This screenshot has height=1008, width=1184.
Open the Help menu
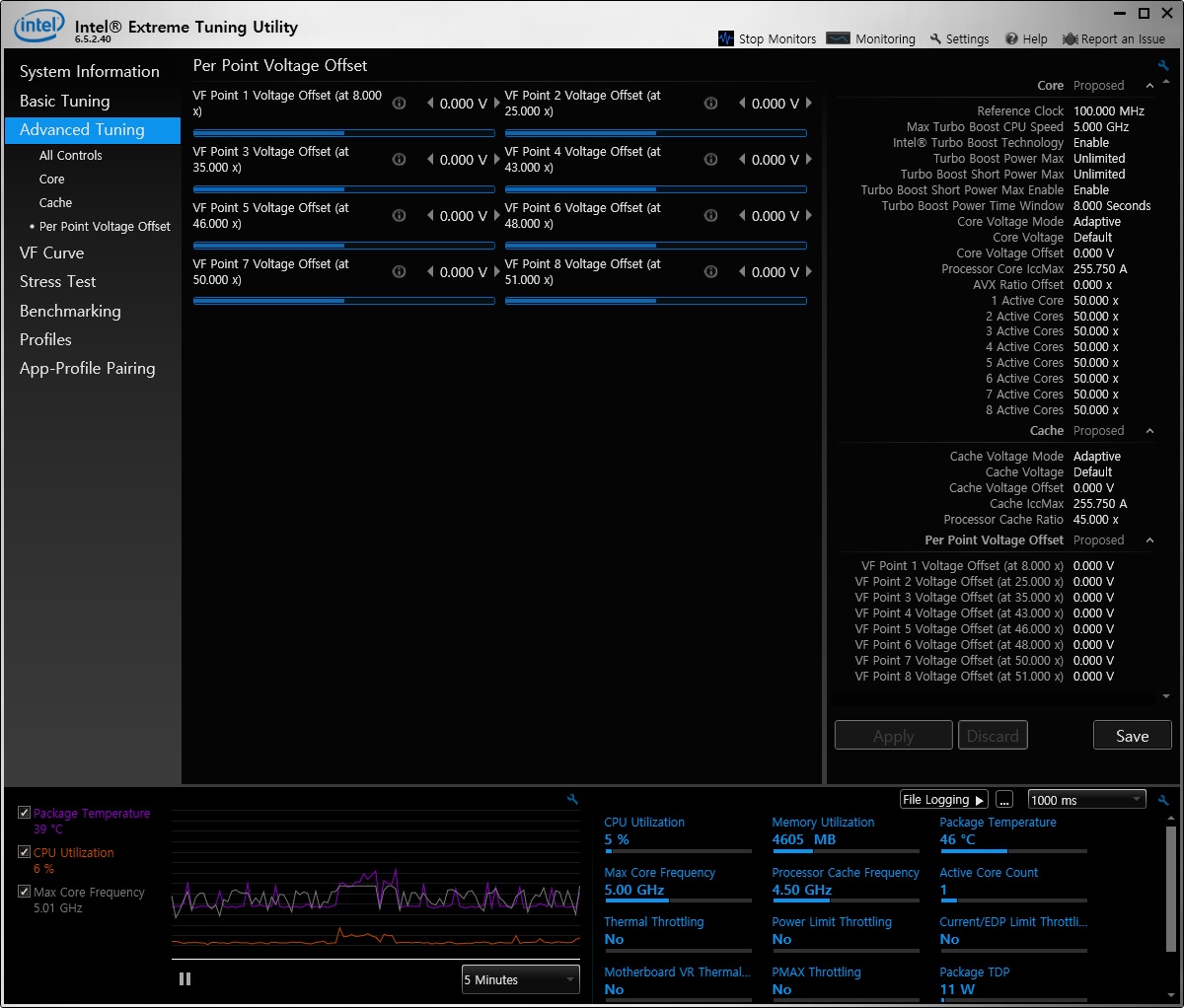click(1026, 38)
